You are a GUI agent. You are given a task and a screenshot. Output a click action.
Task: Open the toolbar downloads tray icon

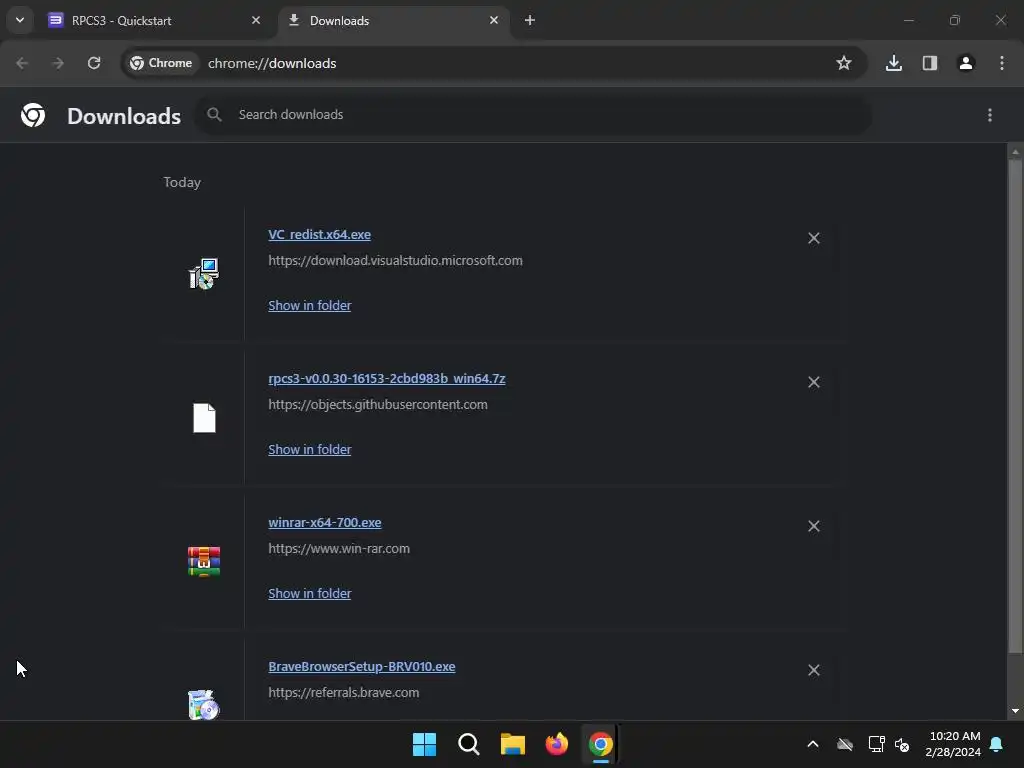pyautogui.click(x=894, y=63)
